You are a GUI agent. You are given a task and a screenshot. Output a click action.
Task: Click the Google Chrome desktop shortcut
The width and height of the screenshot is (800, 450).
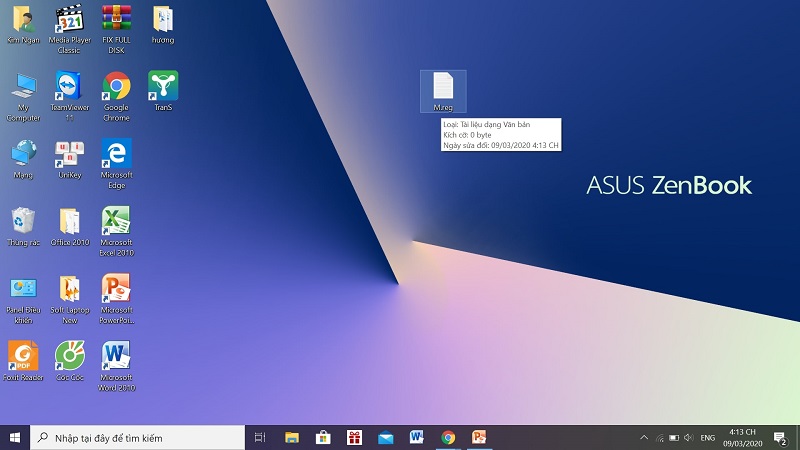pos(116,97)
